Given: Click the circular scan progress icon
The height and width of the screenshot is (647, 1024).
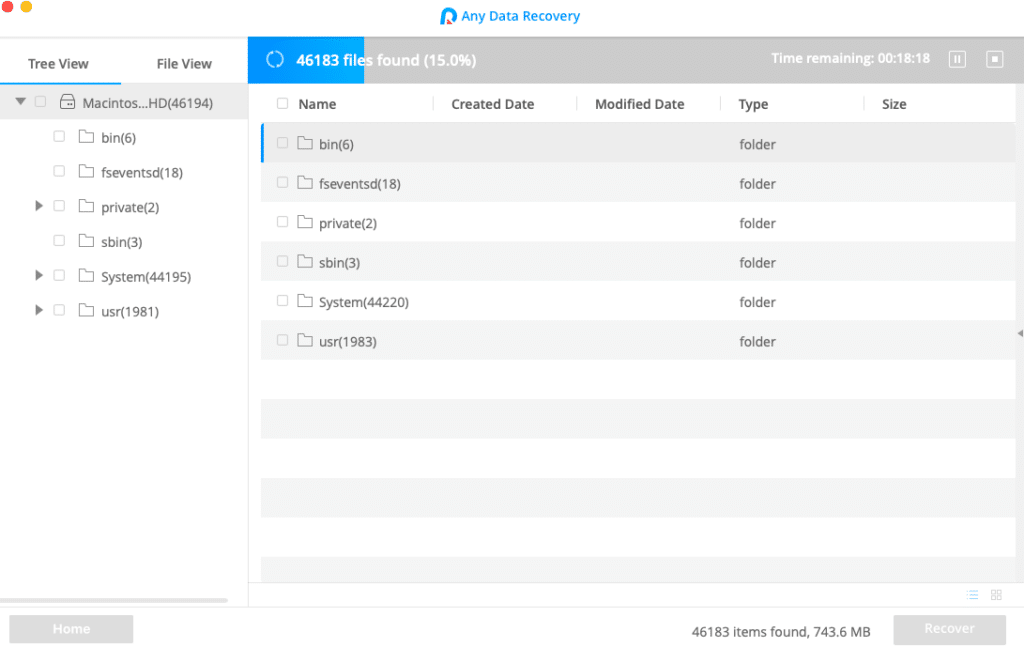Looking at the screenshot, I should [274, 59].
